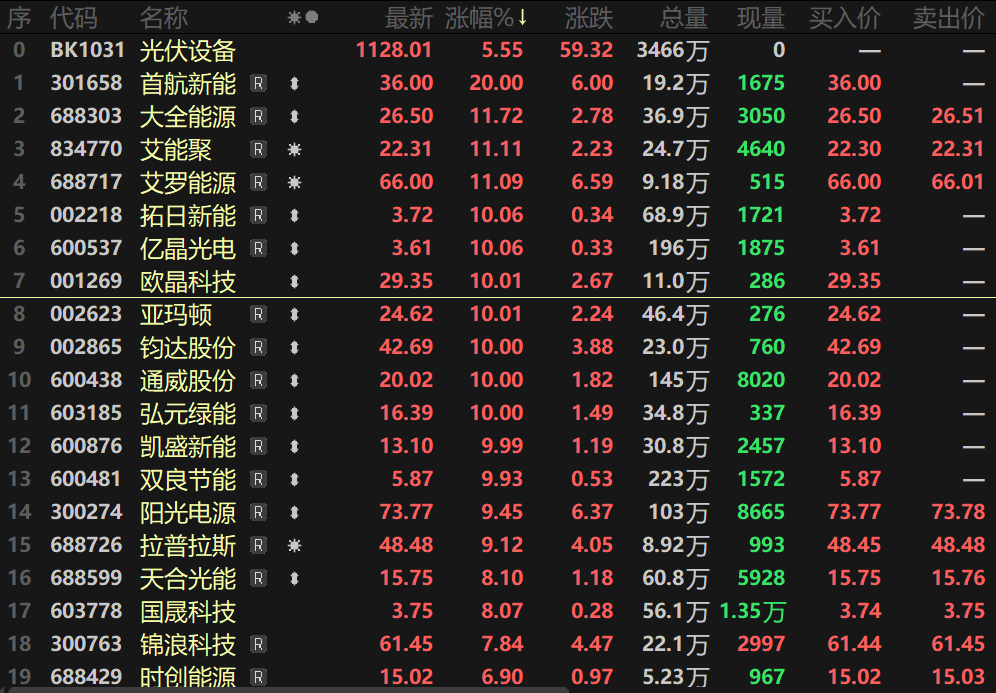Select stock code 600537
Image resolution: width=996 pixels, height=693 pixels.
click(x=86, y=248)
